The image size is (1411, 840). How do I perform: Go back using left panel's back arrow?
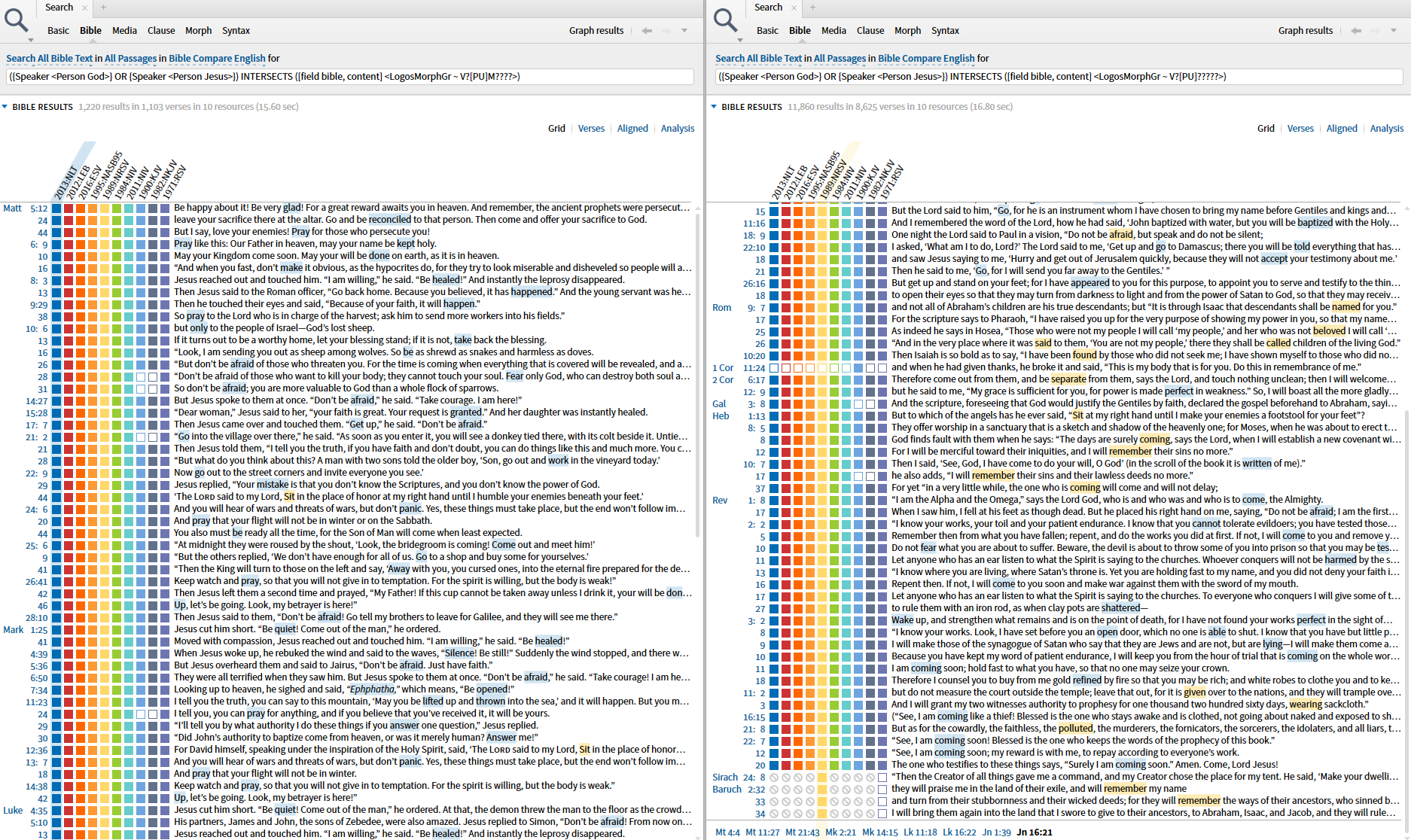click(x=647, y=31)
